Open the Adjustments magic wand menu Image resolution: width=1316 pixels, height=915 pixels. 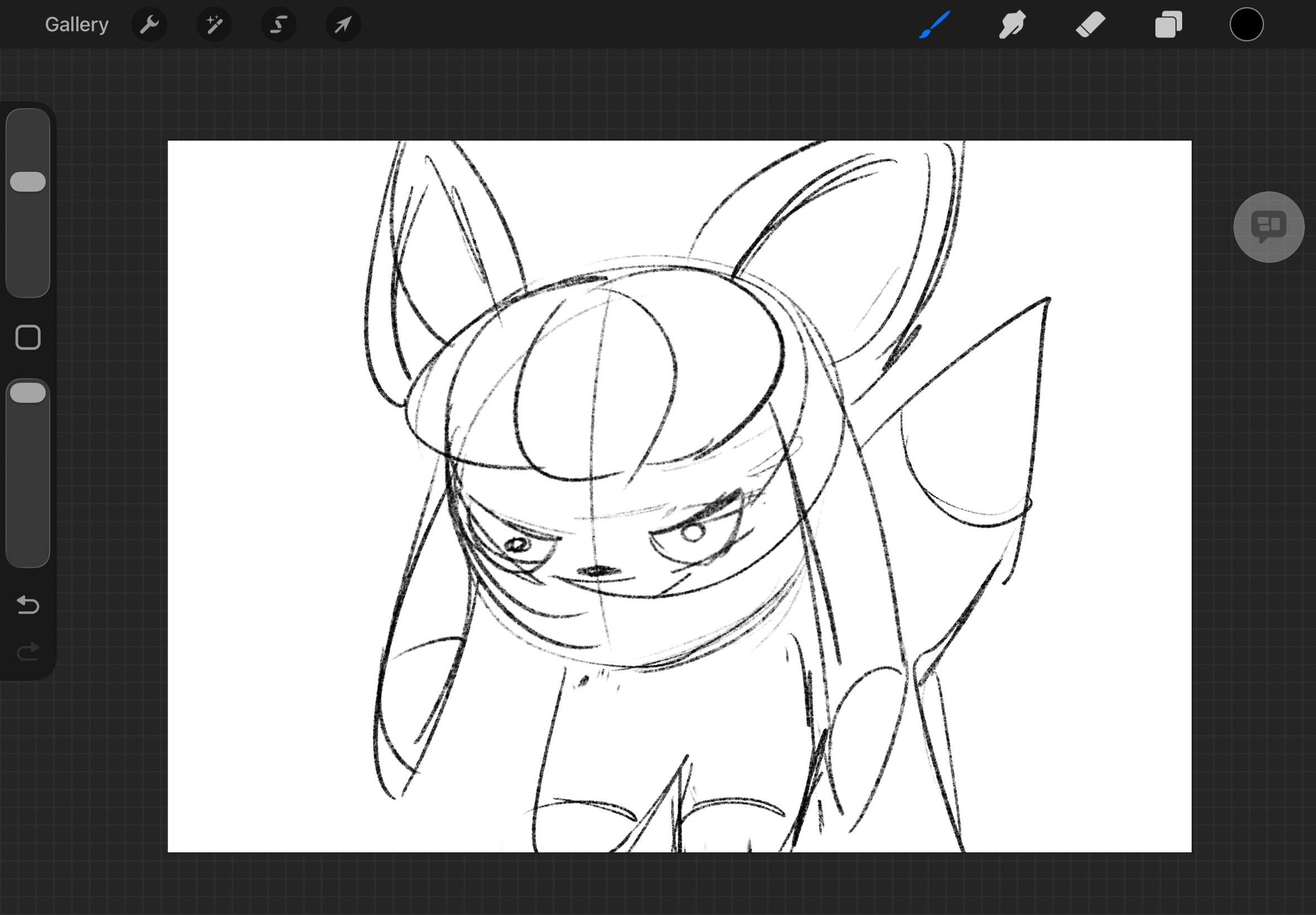pyautogui.click(x=214, y=25)
